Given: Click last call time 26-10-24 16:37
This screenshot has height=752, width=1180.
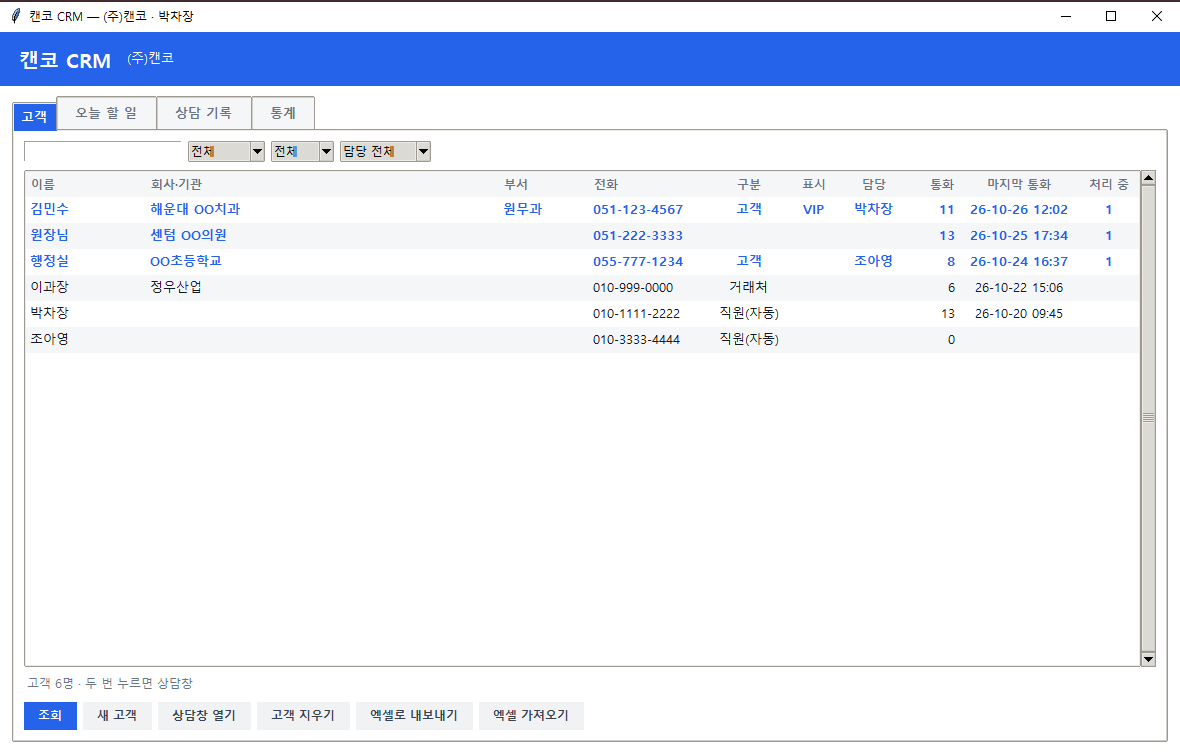Looking at the screenshot, I should [x=1019, y=262].
